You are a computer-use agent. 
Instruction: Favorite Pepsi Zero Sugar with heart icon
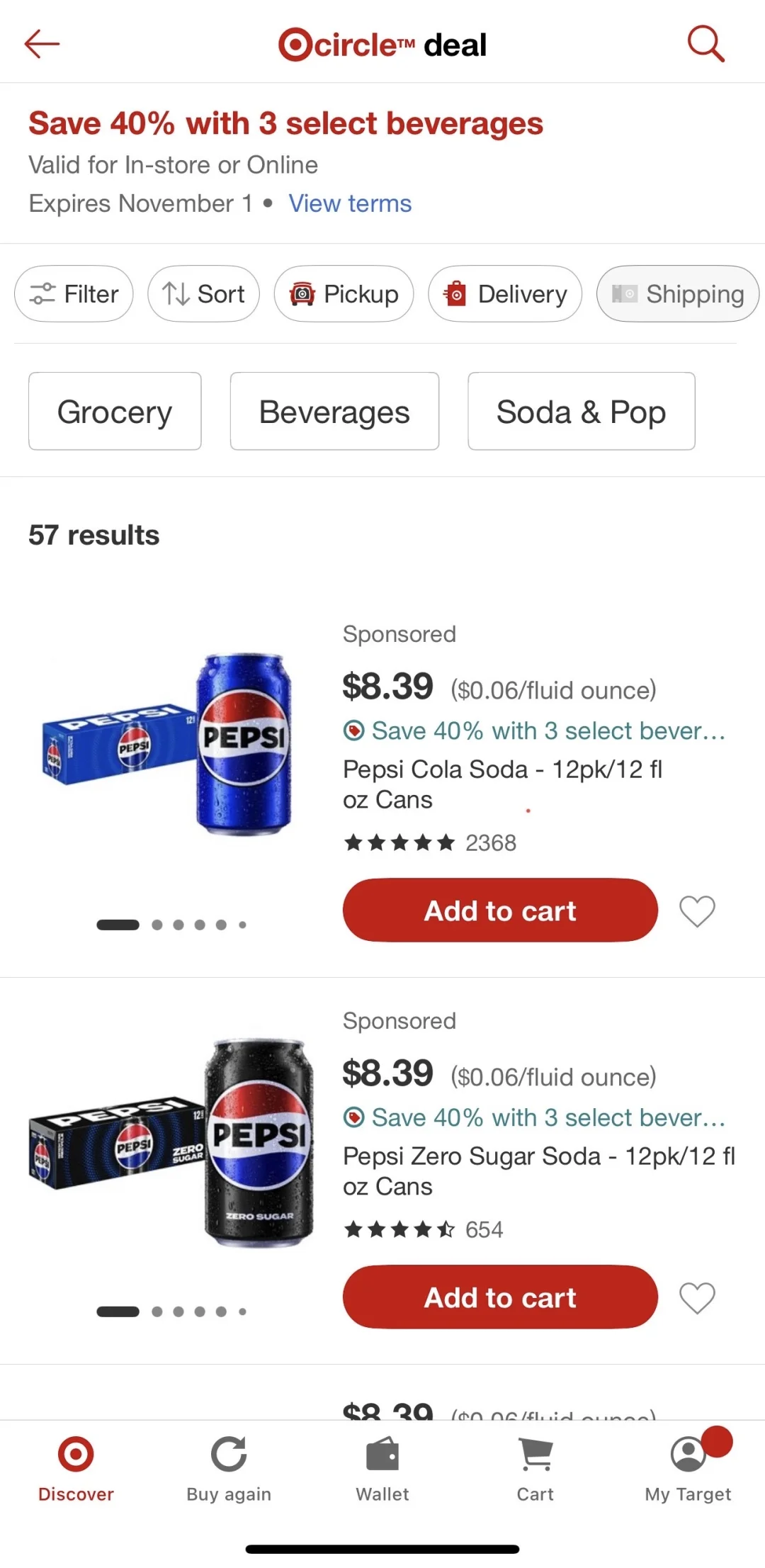click(697, 1298)
